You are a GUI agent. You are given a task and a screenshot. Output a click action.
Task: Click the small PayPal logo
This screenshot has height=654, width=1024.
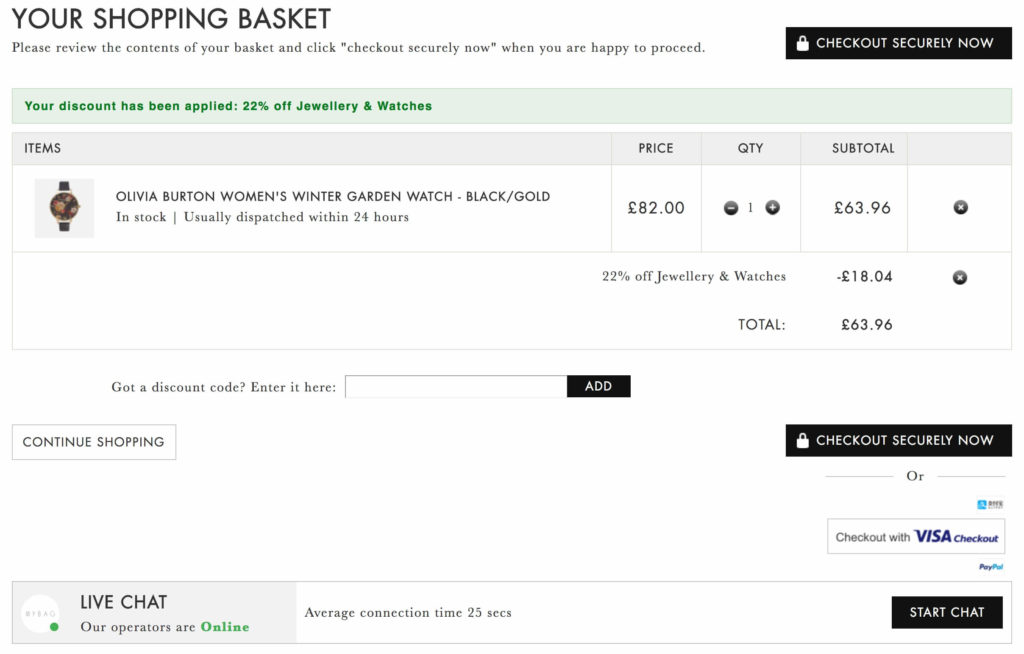click(991, 567)
